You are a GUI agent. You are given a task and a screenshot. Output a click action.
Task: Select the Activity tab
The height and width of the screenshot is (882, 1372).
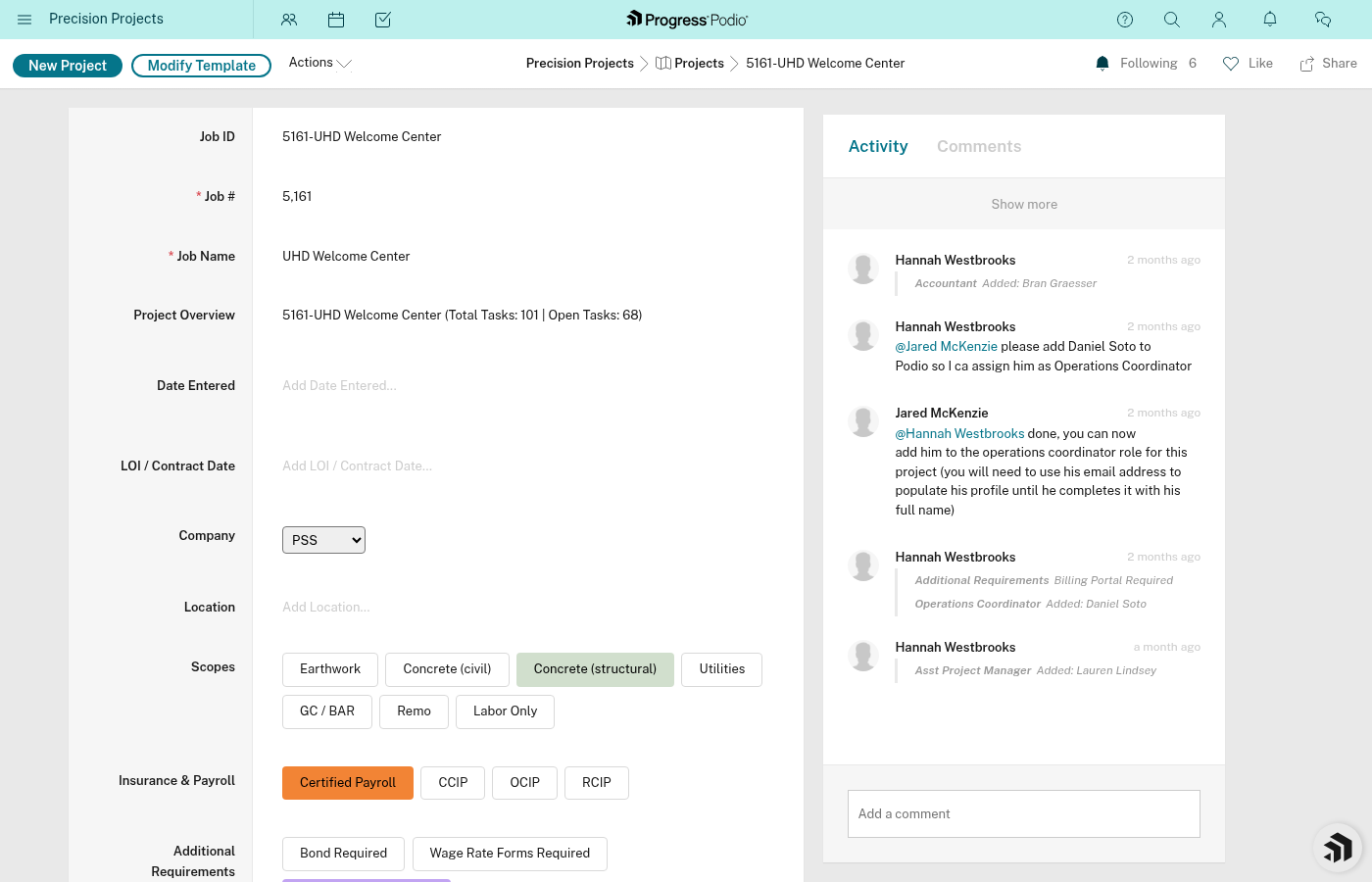point(878,146)
